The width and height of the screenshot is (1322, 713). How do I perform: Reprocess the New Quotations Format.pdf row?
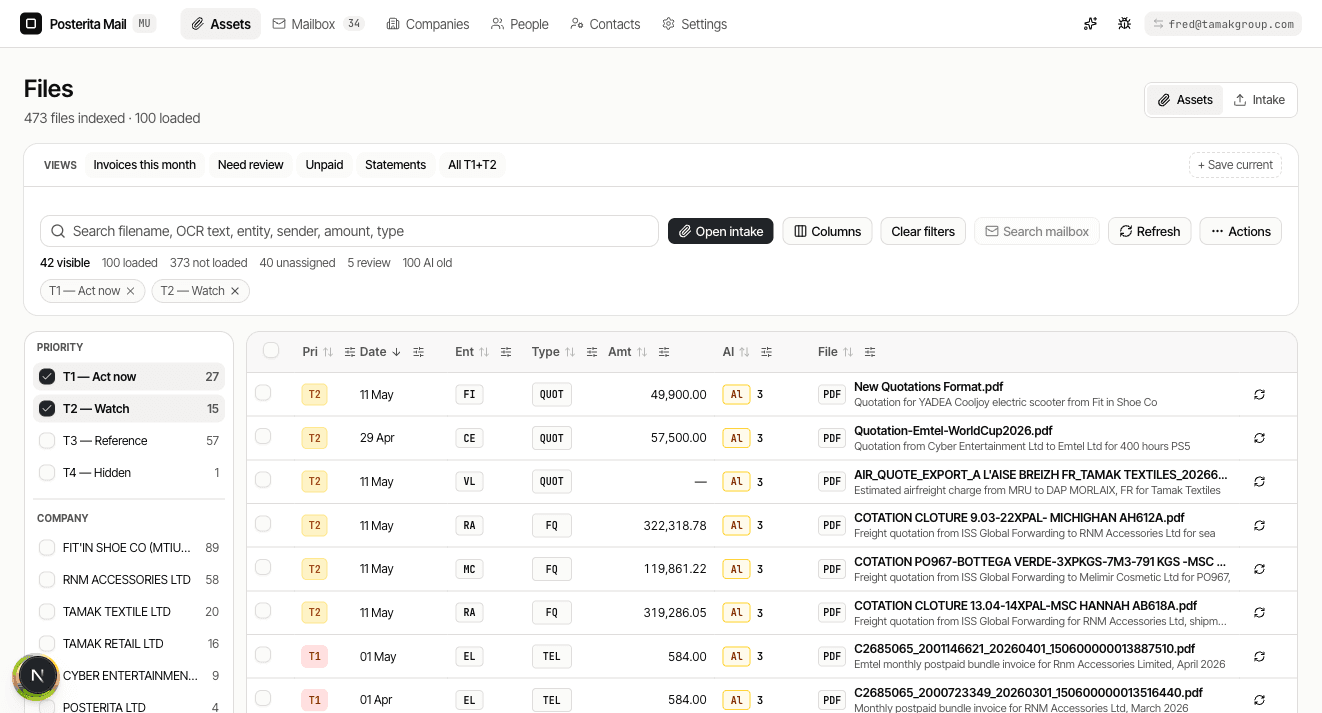(1259, 394)
